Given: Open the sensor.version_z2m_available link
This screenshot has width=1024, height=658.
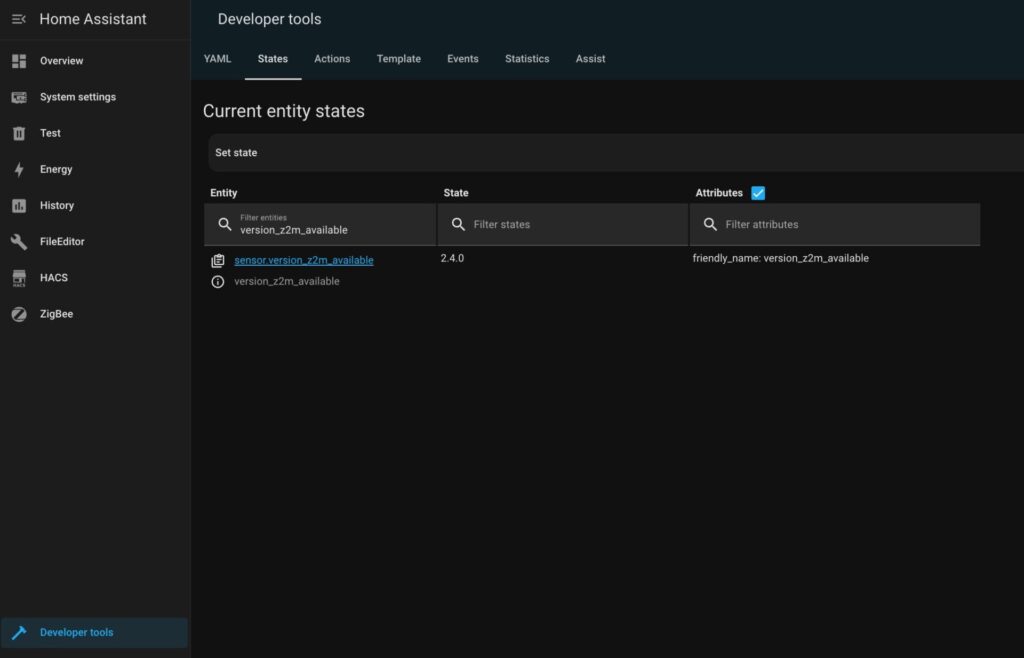Looking at the screenshot, I should pyautogui.click(x=304, y=260).
